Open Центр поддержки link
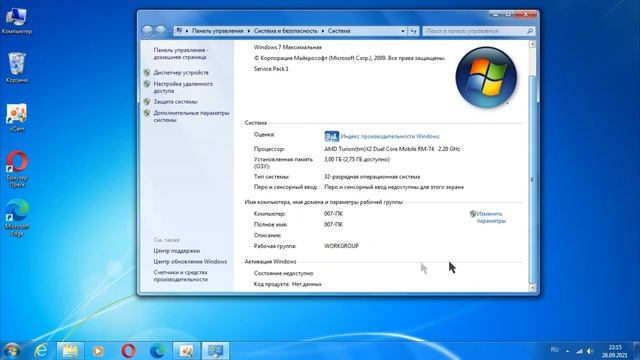Viewport: 640px width, 360px height. [176, 251]
